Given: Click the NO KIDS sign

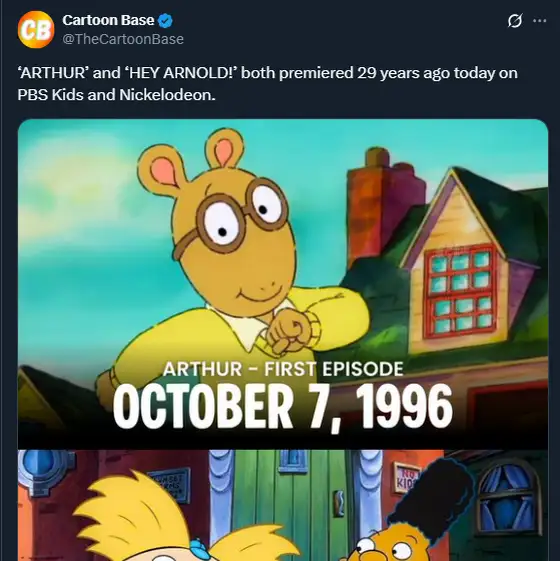Looking at the screenshot, I should click(x=408, y=477).
